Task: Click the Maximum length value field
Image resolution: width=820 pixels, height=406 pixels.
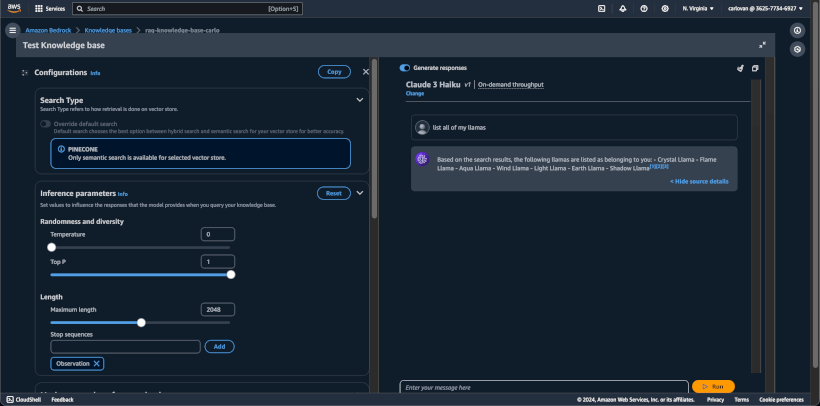Action: click(218, 310)
